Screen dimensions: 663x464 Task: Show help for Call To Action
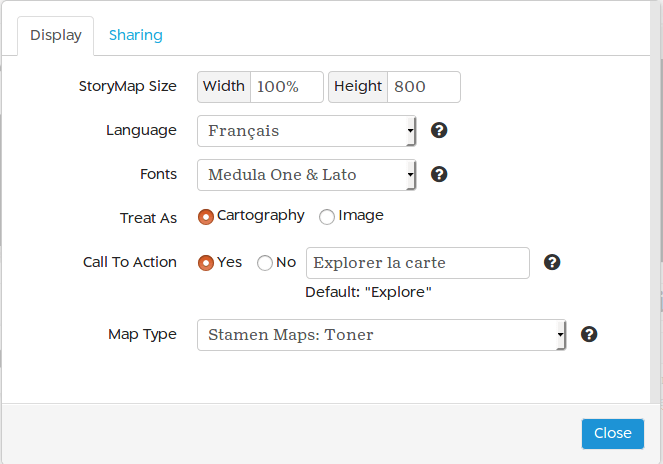point(552,262)
